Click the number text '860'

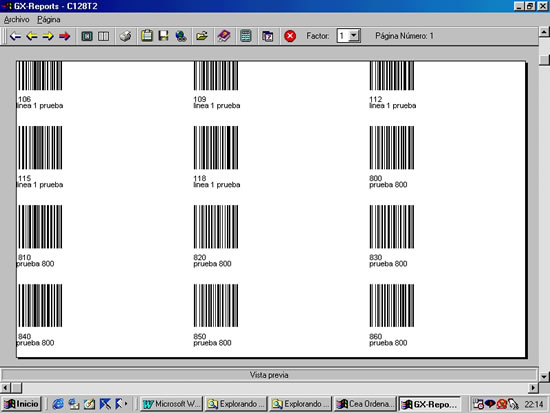click(376, 336)
